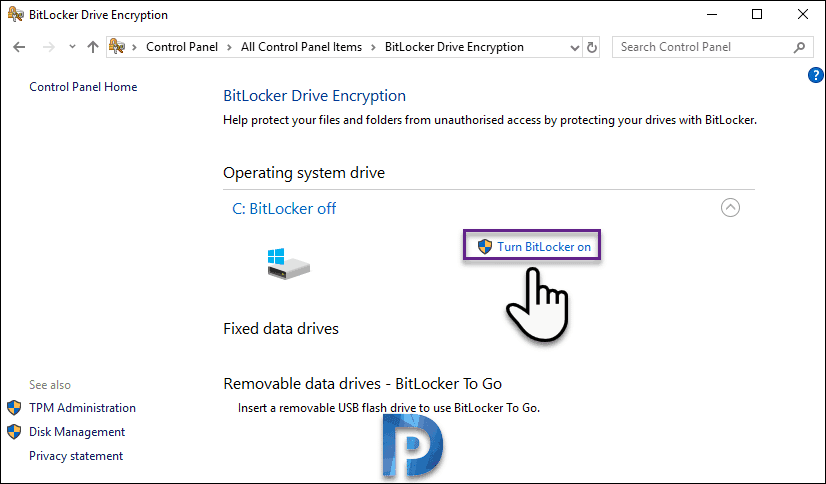This screenshot has height=484, width=826.
Task: Click the Forward navigation arrow
Action: coord(49,47)
